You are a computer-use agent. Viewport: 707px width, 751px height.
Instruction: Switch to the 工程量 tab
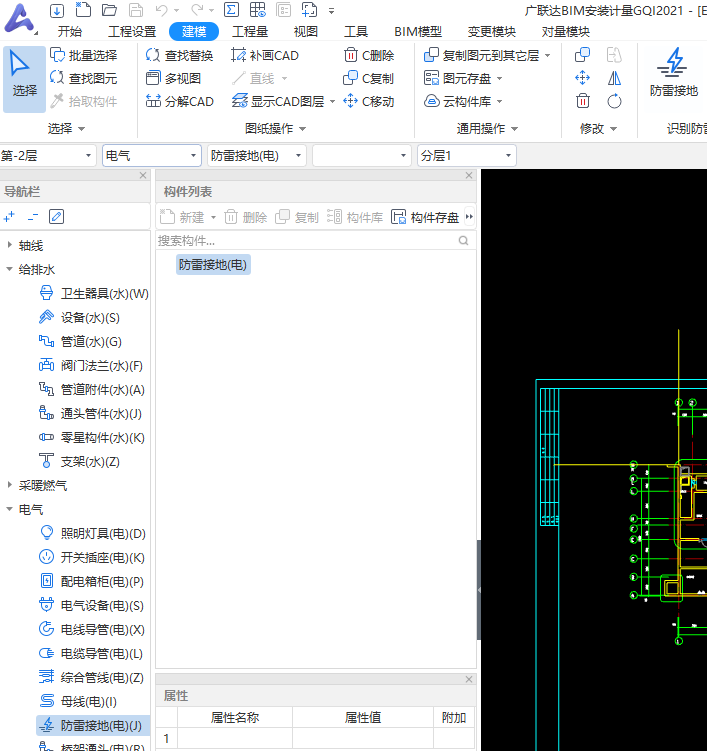pyautogui.click(x=250, y=32)
